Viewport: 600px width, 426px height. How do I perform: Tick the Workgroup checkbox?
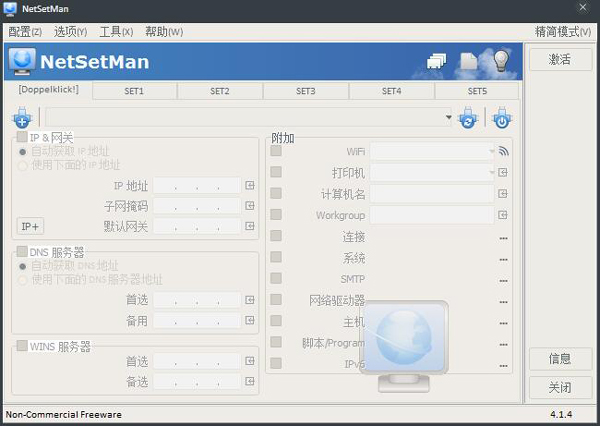tap(276, 214)
